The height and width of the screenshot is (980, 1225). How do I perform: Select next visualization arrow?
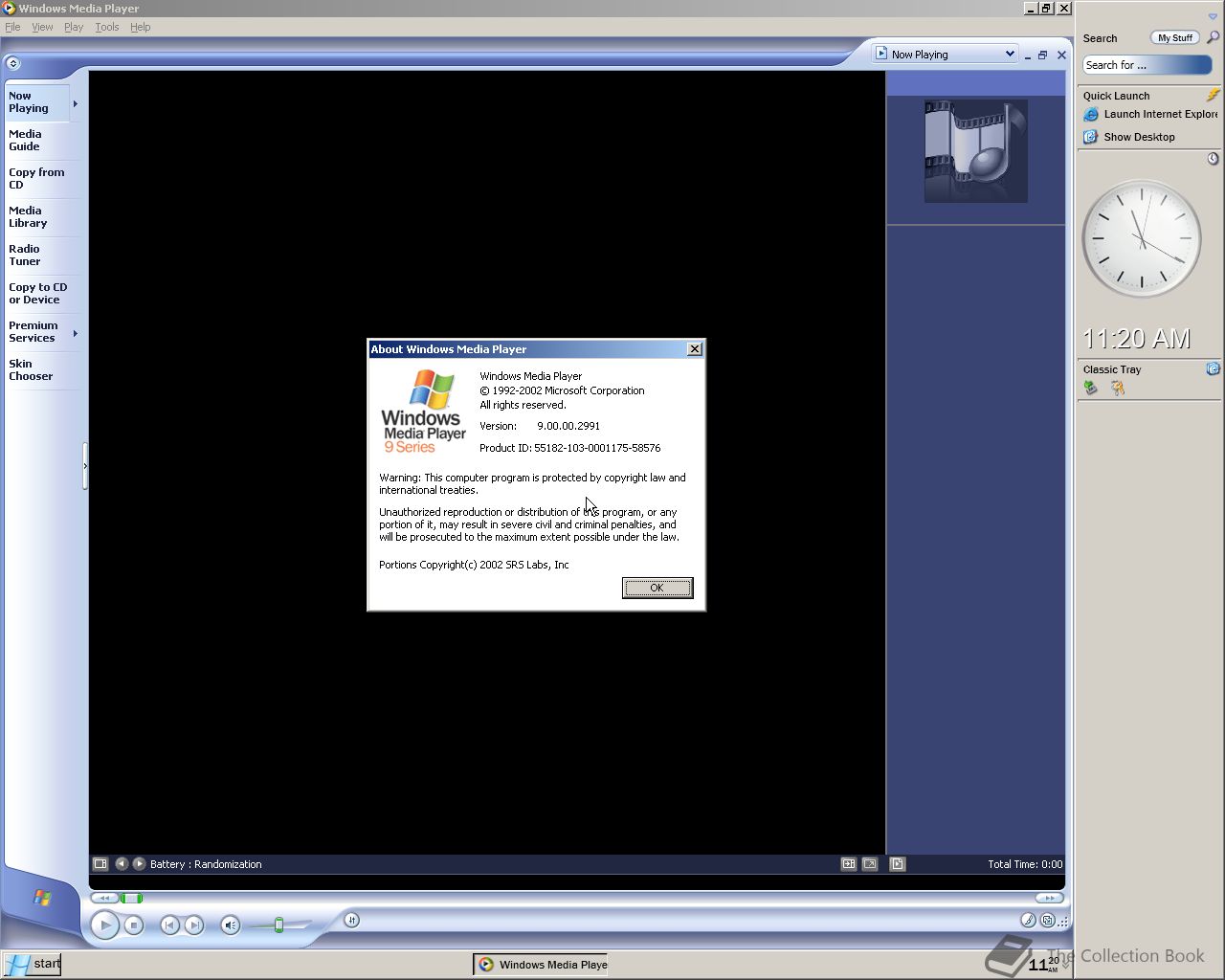coord(139,863)
